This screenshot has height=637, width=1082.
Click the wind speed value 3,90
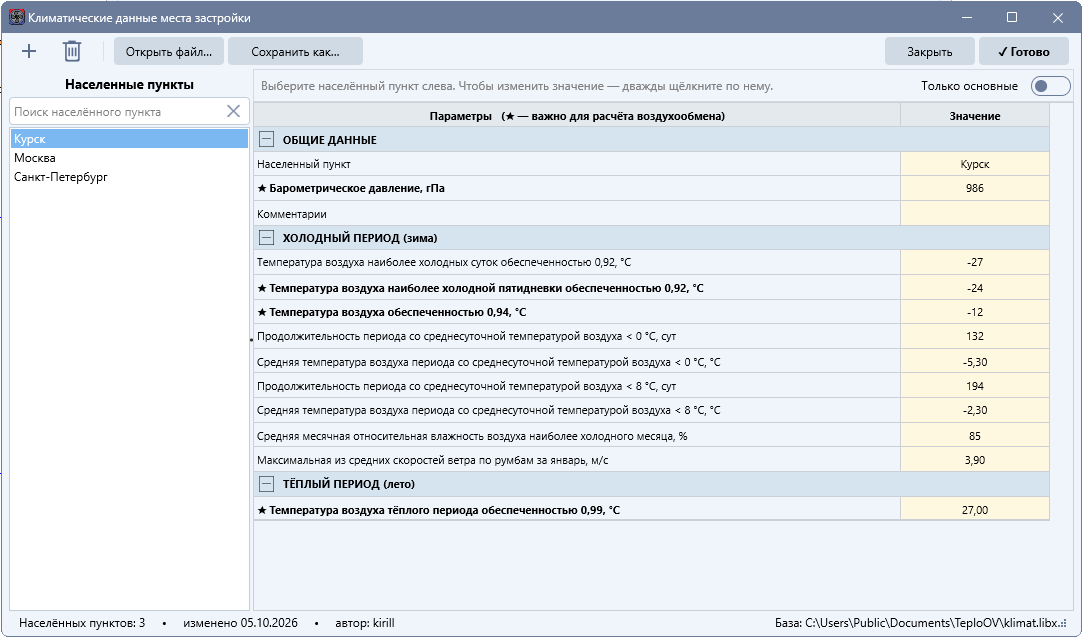point(974,460)
